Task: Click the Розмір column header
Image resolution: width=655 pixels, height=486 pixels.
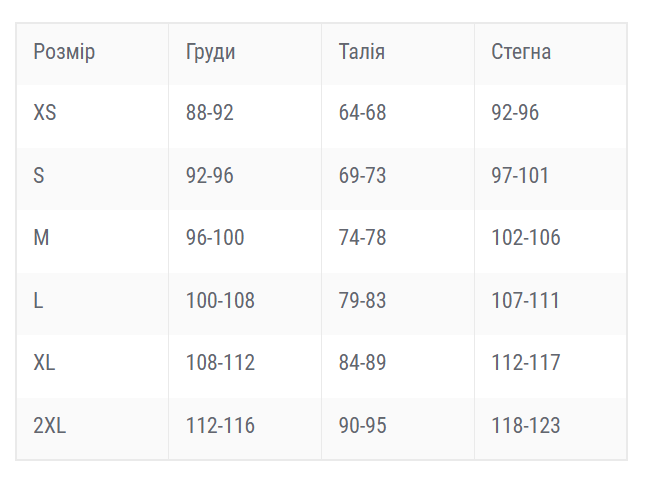Action: point(64,53)
